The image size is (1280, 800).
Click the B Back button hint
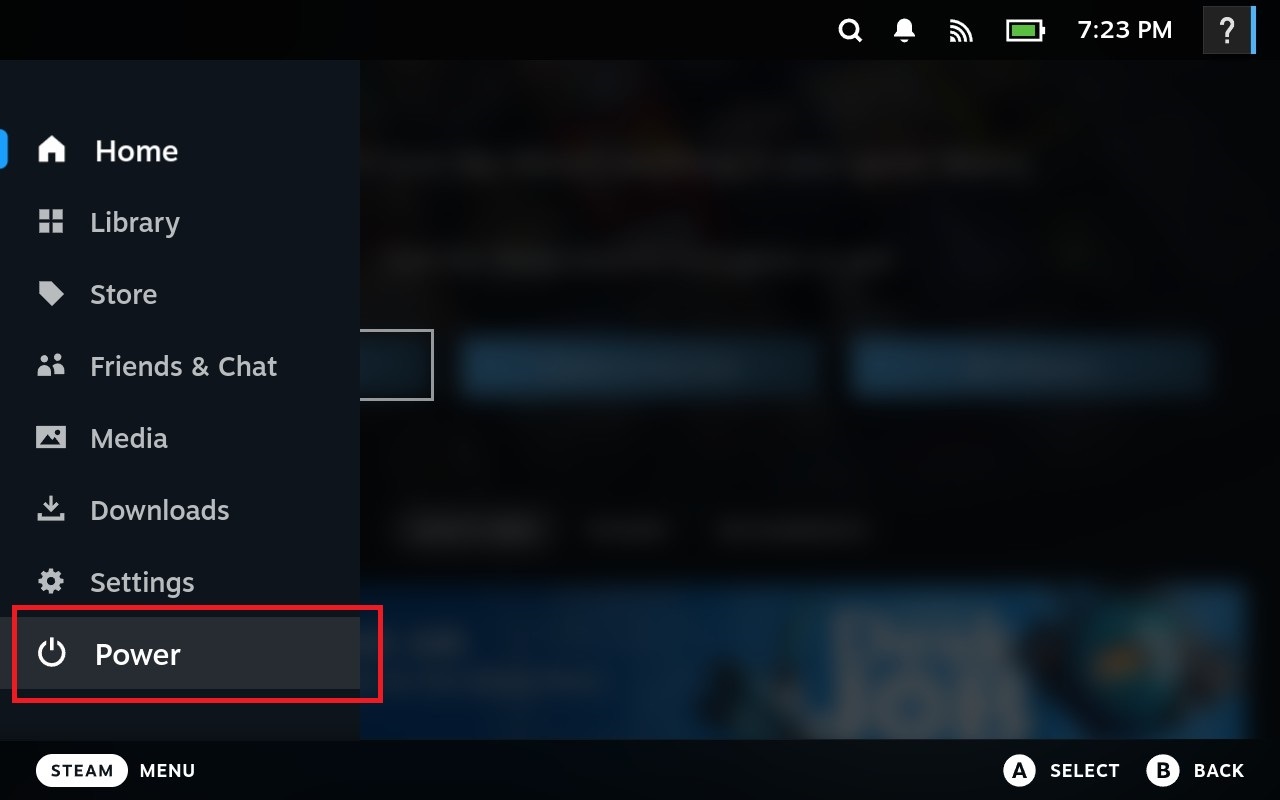pyautogui.click(x=1196, y=770)
